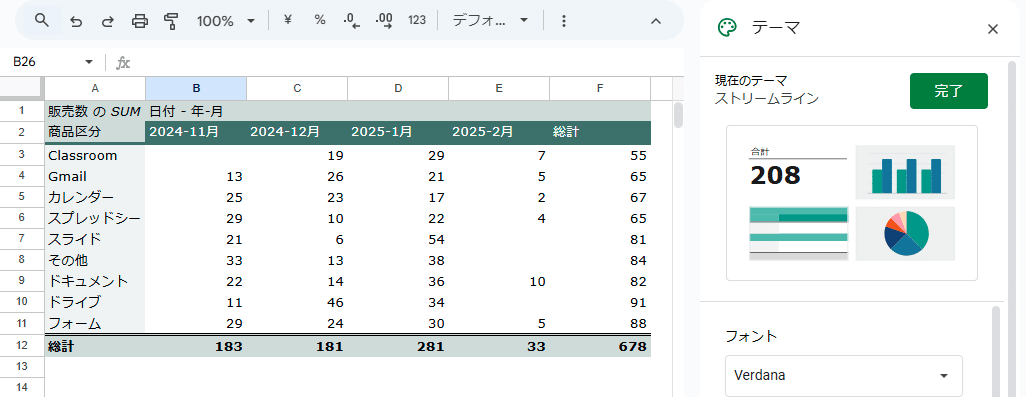Image resolution: width=1026 pixels, height=397 pixels.
Task: Select row 1 header
Action: click(22, 111)
